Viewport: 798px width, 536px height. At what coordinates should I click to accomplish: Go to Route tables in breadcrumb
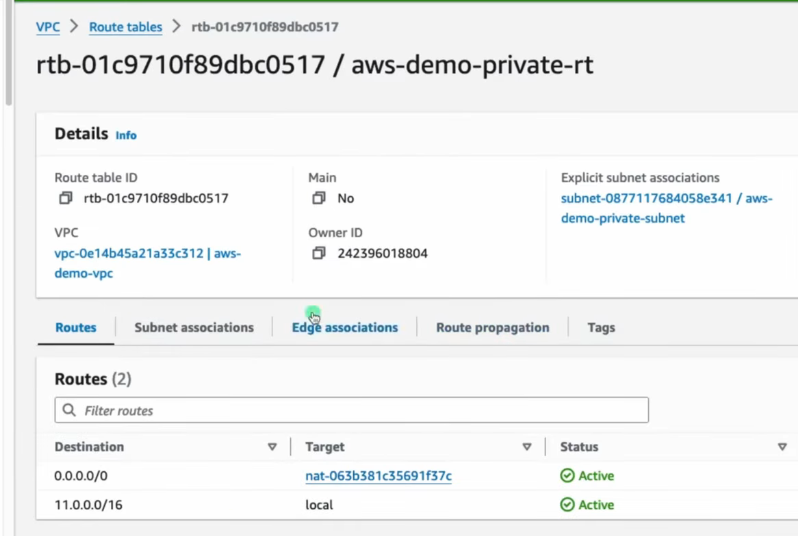[125, 27]
